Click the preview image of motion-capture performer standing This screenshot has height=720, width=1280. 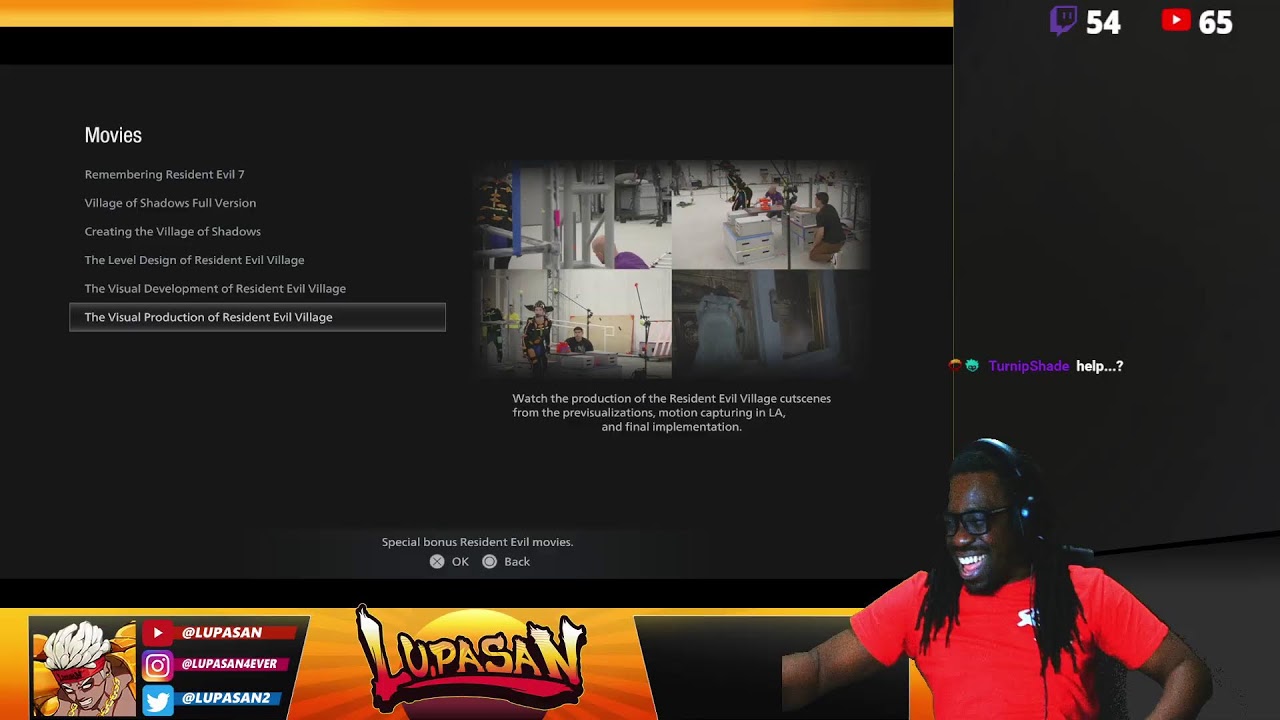click(x=573, y=324)
